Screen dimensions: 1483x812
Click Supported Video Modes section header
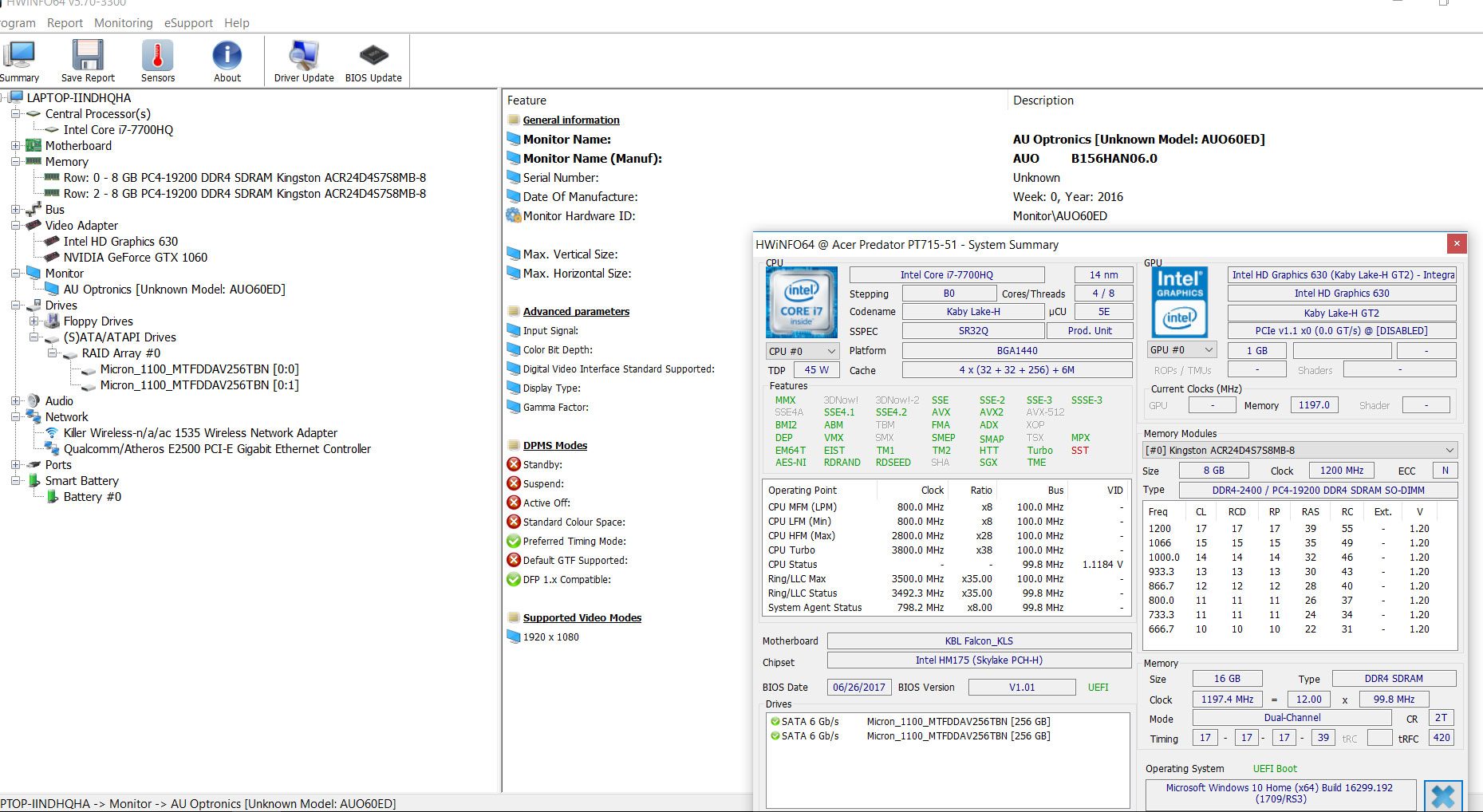tap(582, 617)
